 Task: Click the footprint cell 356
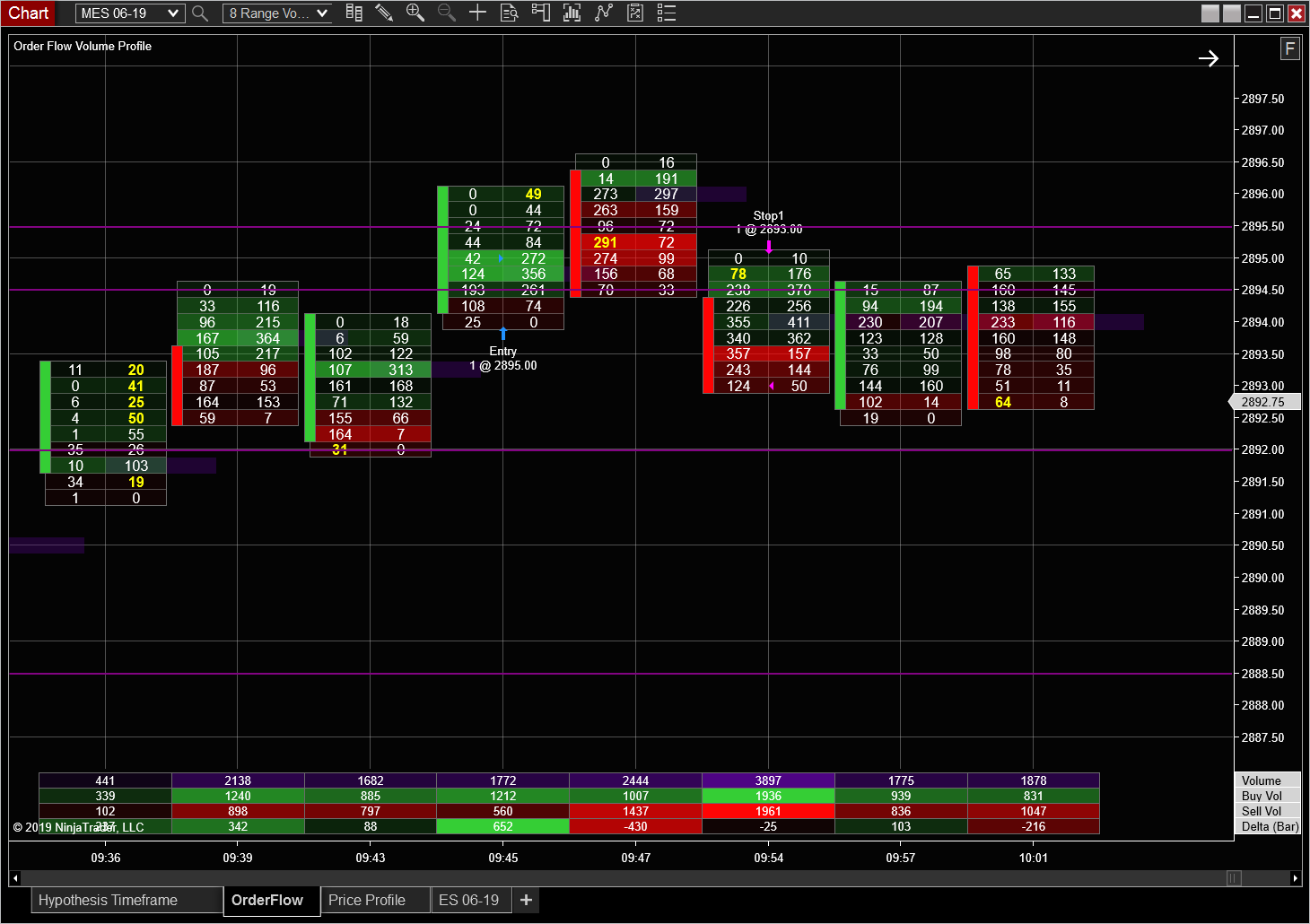[534, 274]
